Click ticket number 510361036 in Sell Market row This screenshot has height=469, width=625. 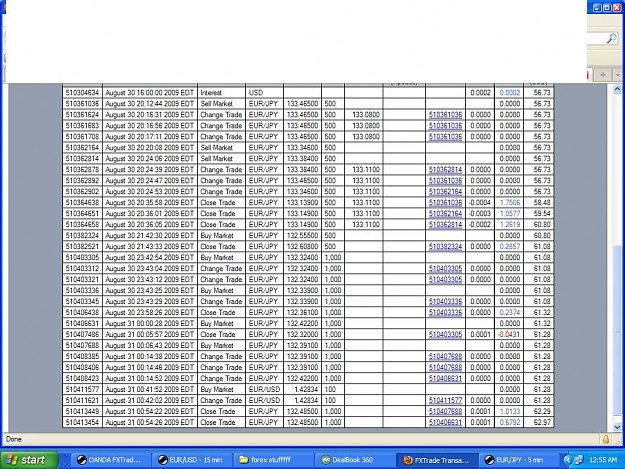coord(82,104)
